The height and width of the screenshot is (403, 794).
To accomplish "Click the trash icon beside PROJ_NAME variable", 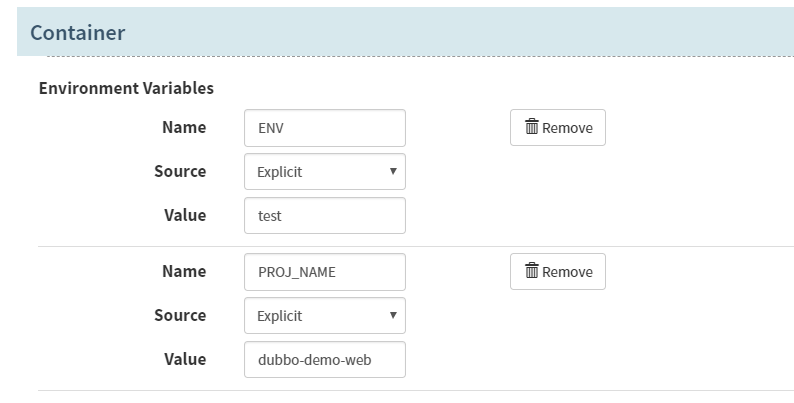I will pyautogui.click(x=531, y=270).
